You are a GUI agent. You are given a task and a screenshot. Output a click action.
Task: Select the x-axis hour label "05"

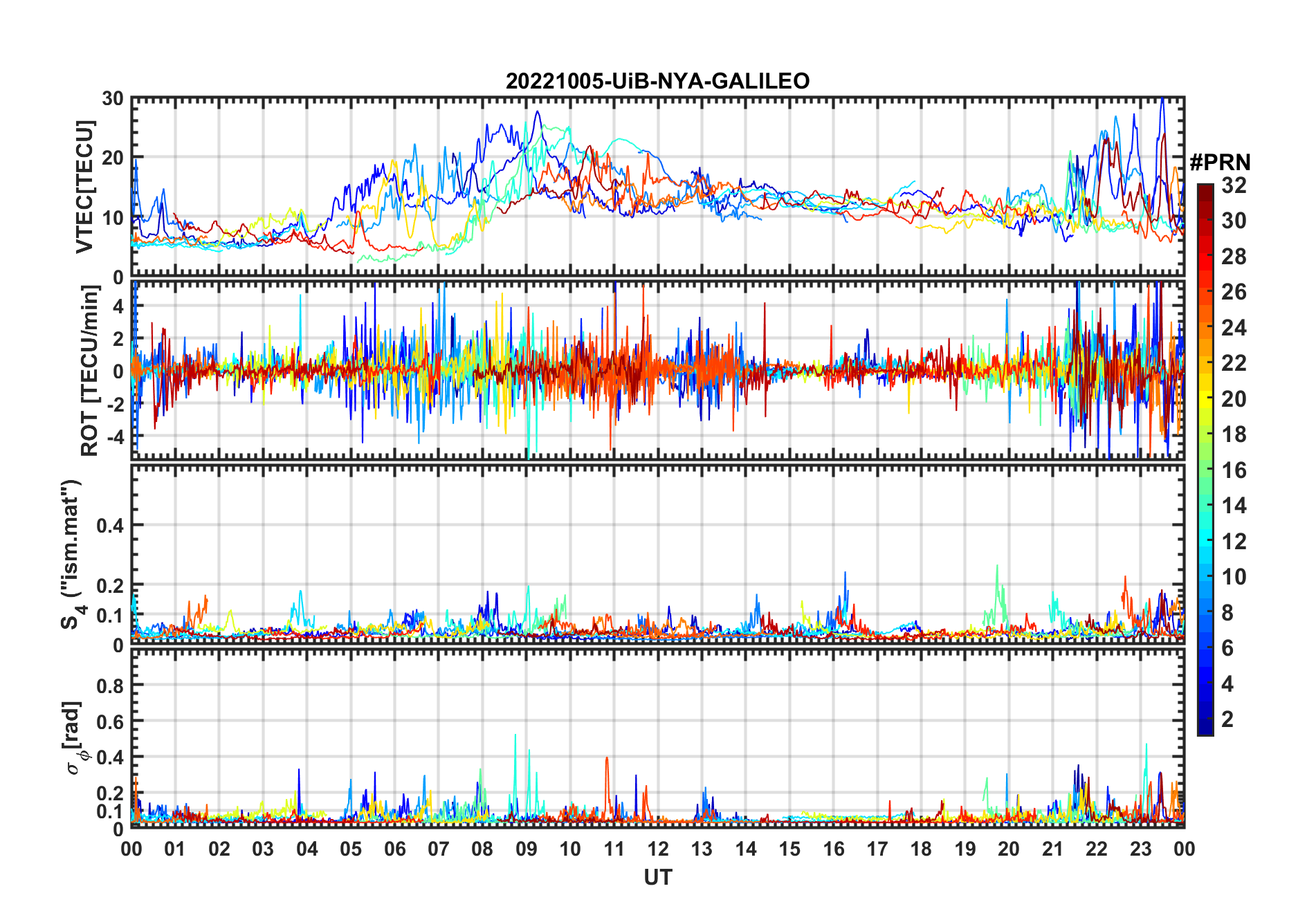(351, 849)
